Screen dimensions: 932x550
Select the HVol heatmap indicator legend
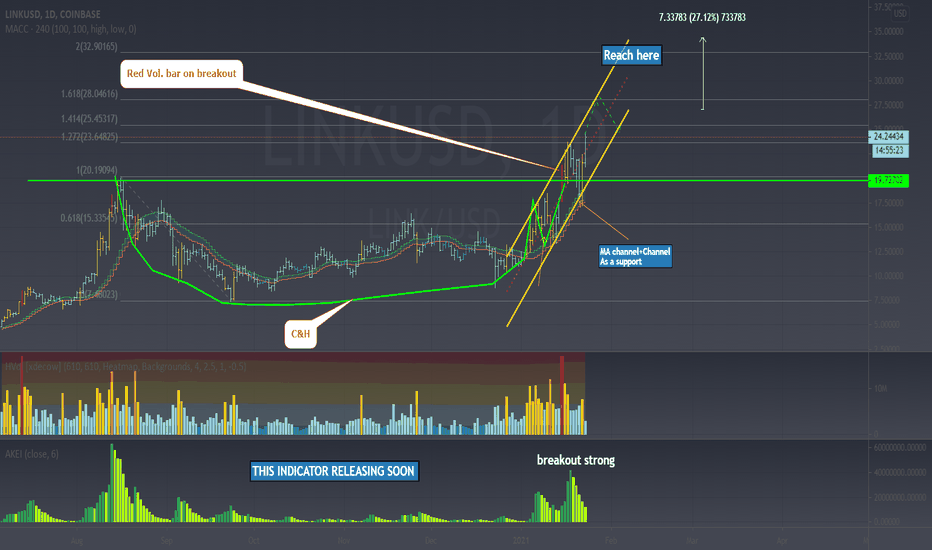tap(125, 367)
